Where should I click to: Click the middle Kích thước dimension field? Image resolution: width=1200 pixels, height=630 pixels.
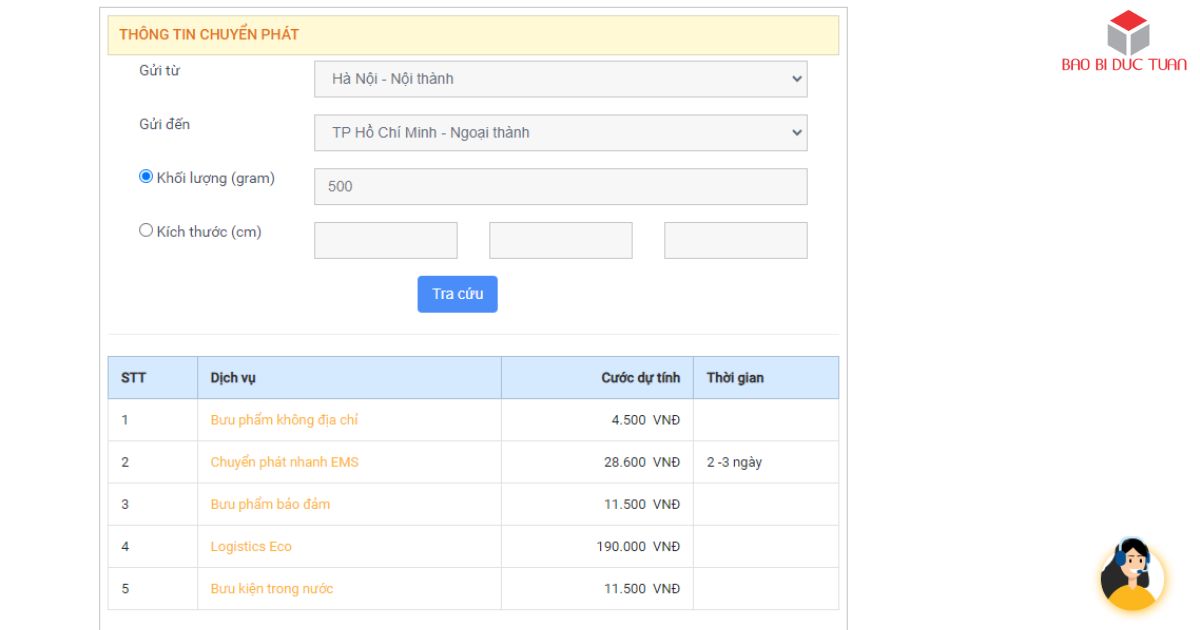560,240
